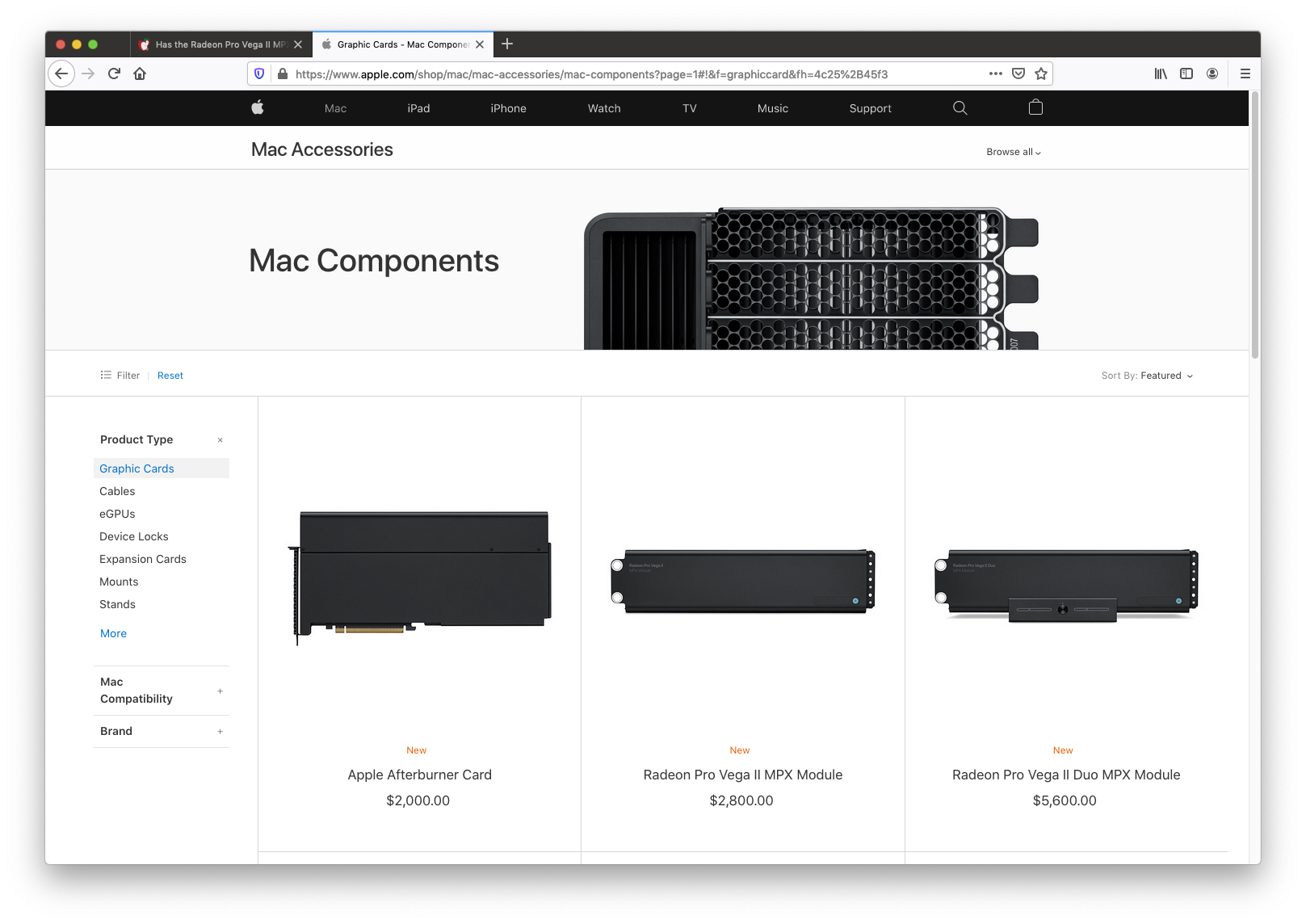The height and width of the screenshot is (924, 1306).
Task: Open Sort By Featured dropdown
Action: (x=1147, y=376)
